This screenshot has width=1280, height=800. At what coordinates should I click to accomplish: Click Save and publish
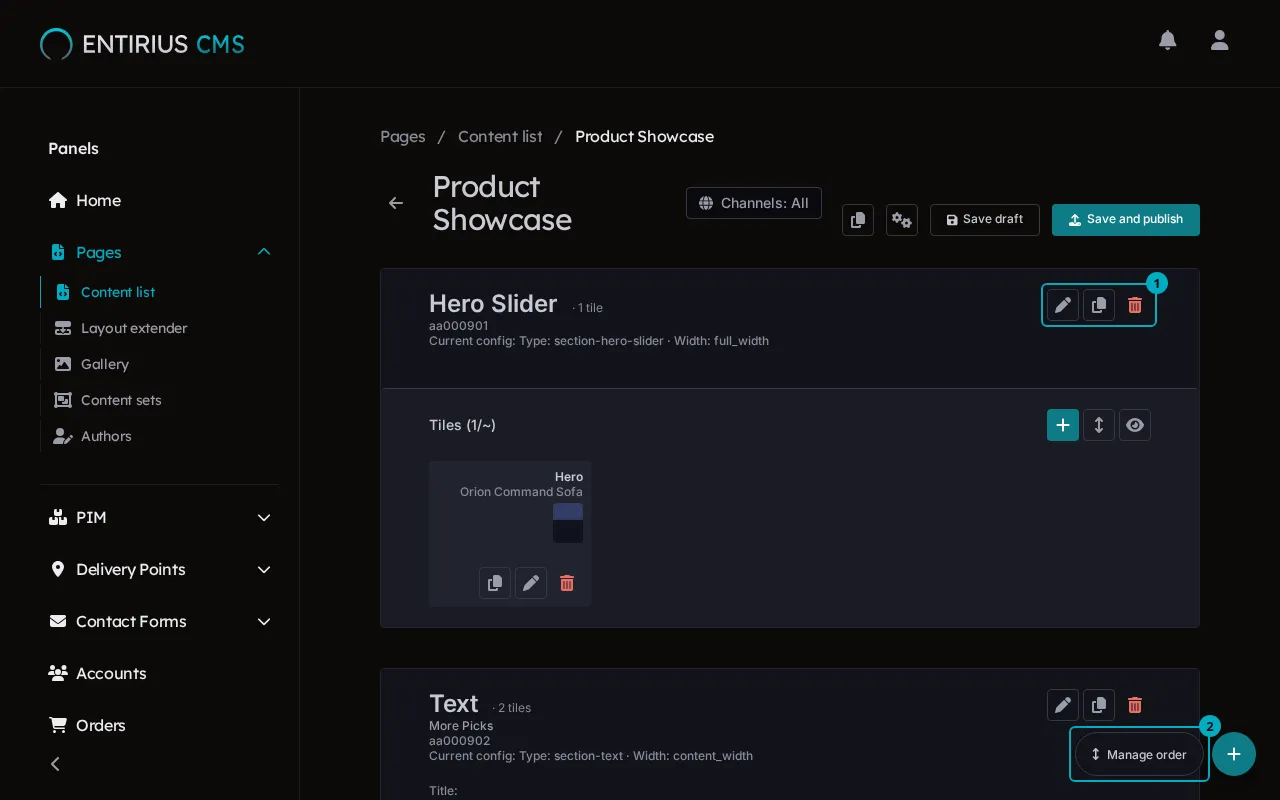click(x=1126, y=220)
